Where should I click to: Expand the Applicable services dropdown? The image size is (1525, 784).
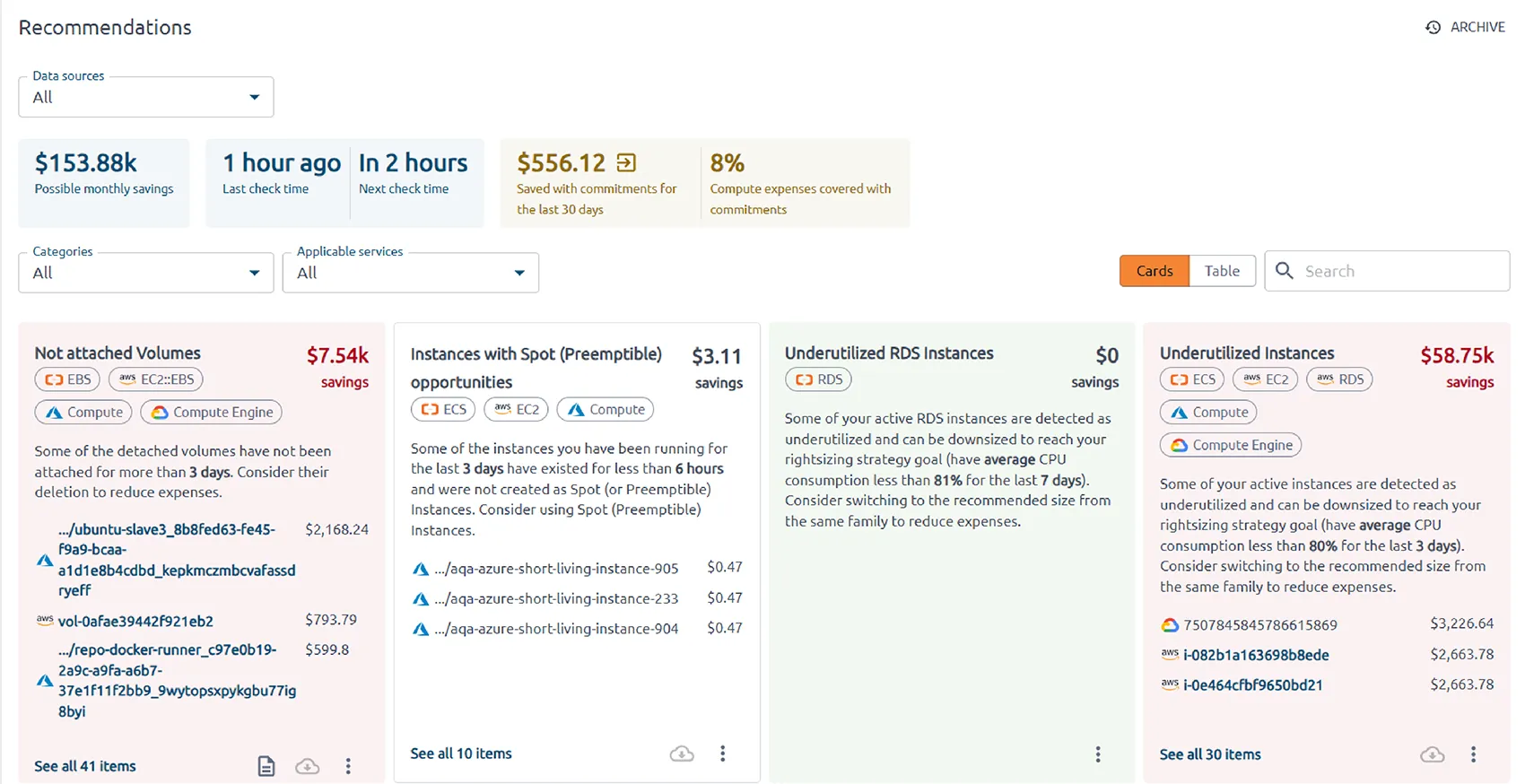[411, 273]
